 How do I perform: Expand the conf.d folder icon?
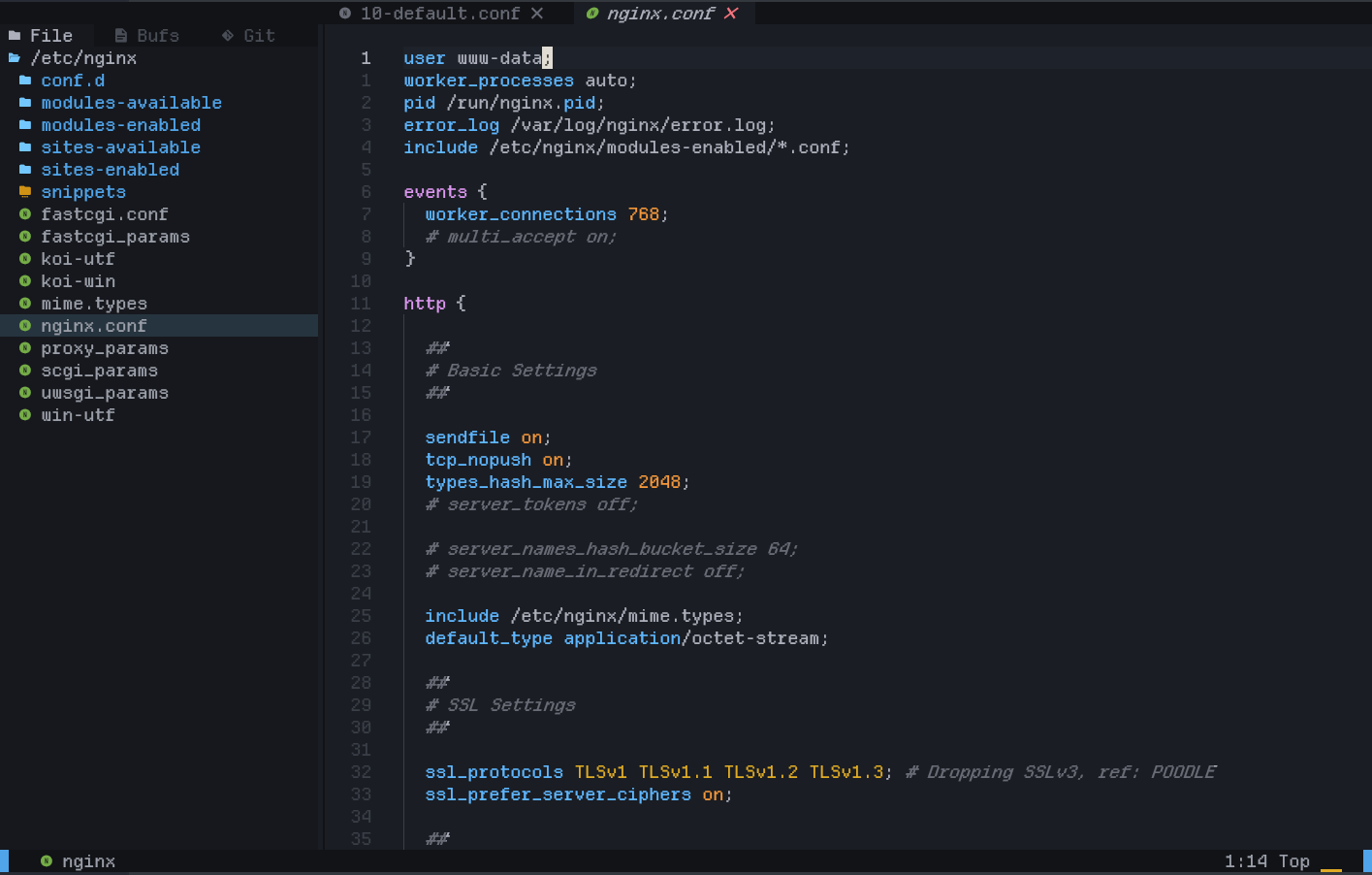coord(25,81)
